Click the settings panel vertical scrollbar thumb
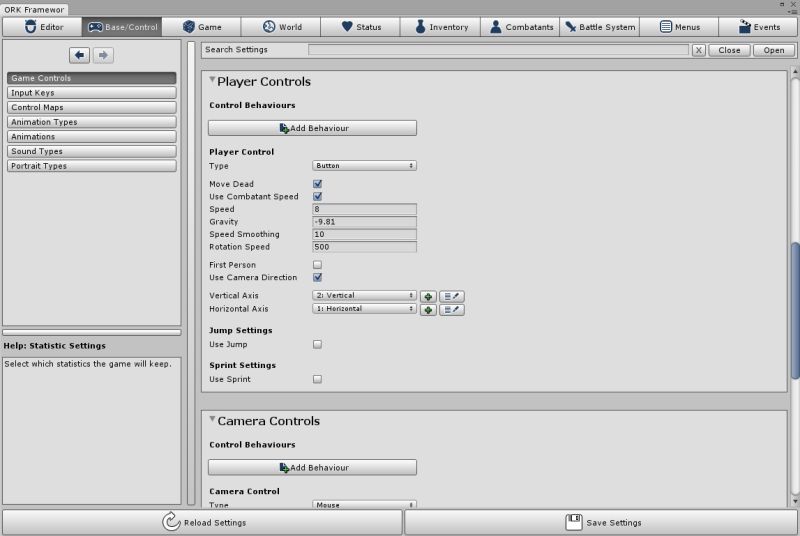The width and height of the screenshot is (800, 536). click(795, 310)
